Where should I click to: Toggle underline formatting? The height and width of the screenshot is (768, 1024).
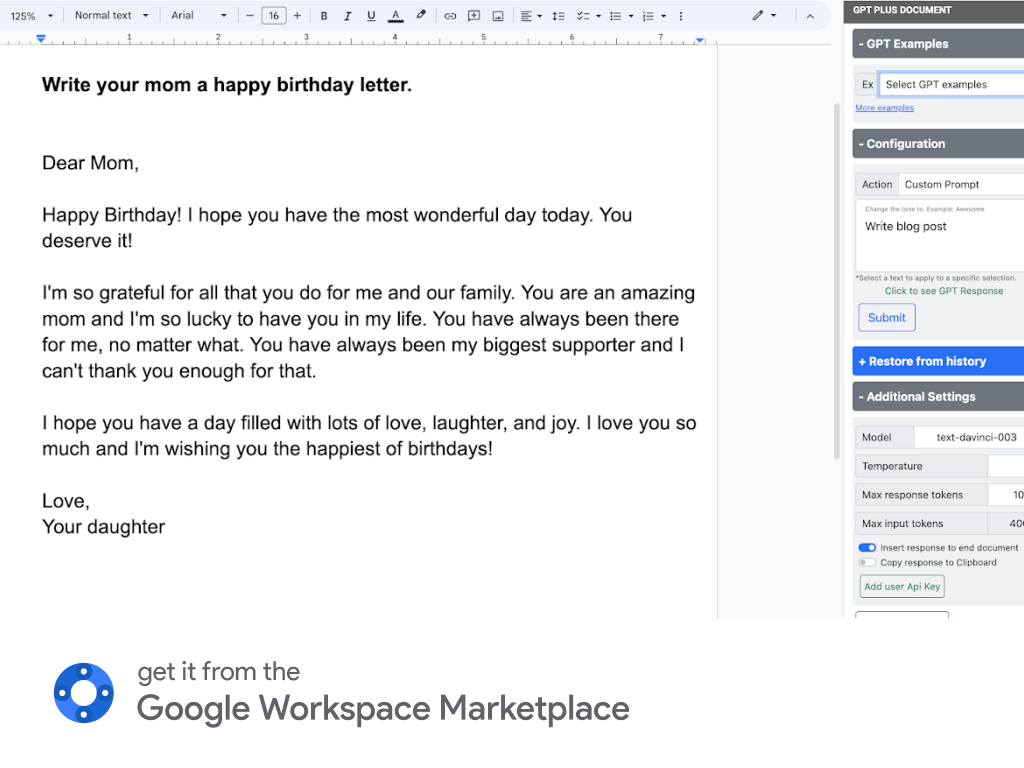[371, 15]
